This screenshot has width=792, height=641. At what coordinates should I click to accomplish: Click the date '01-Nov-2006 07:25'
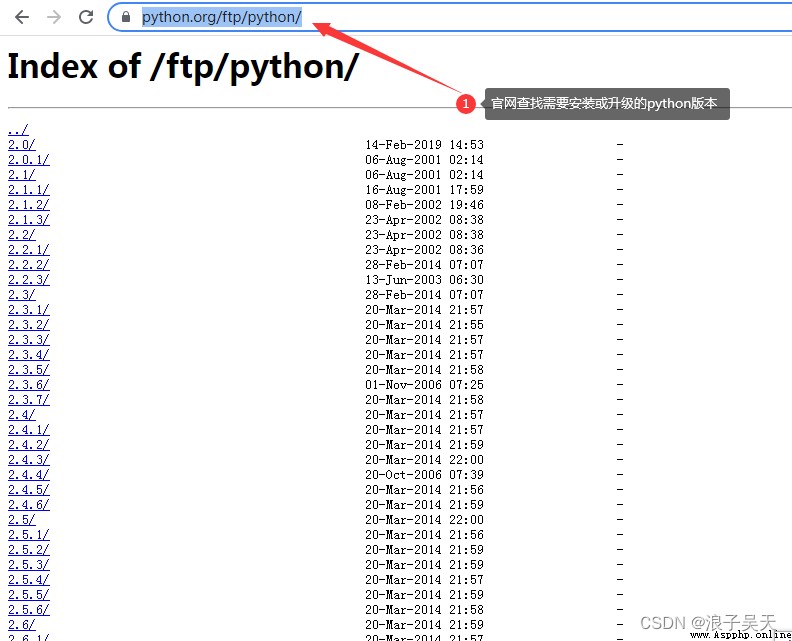(424, 385)
